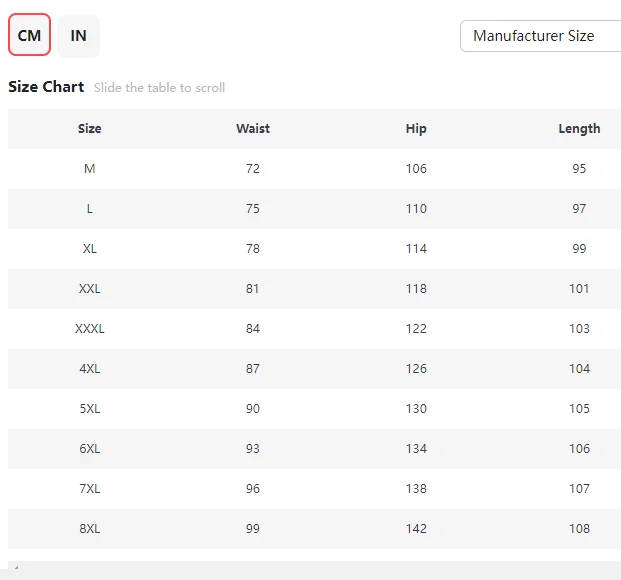Select the L size row
Screen dimensions: 621x580
314,209
